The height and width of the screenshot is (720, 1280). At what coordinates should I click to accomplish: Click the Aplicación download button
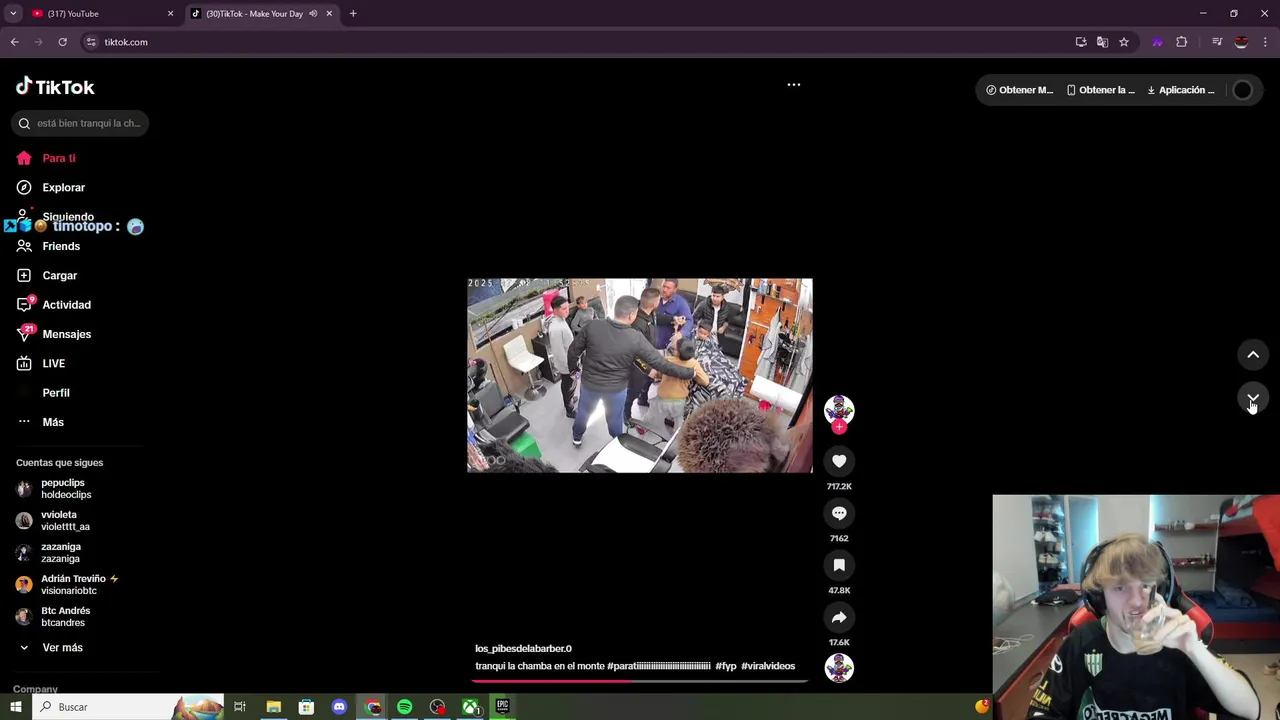click(x=1181, y=90)
